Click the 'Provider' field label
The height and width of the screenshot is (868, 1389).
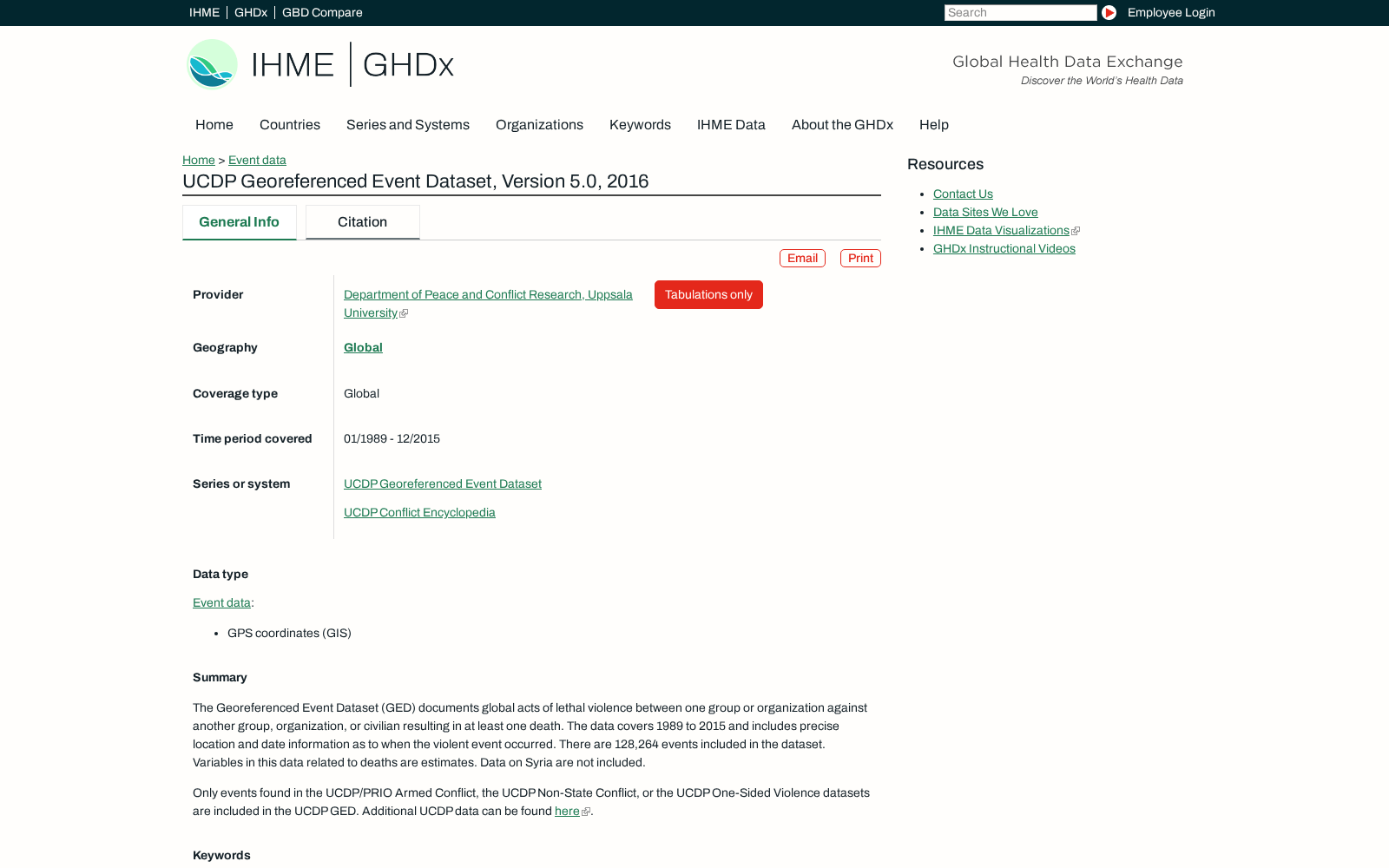tap(218, 294)
